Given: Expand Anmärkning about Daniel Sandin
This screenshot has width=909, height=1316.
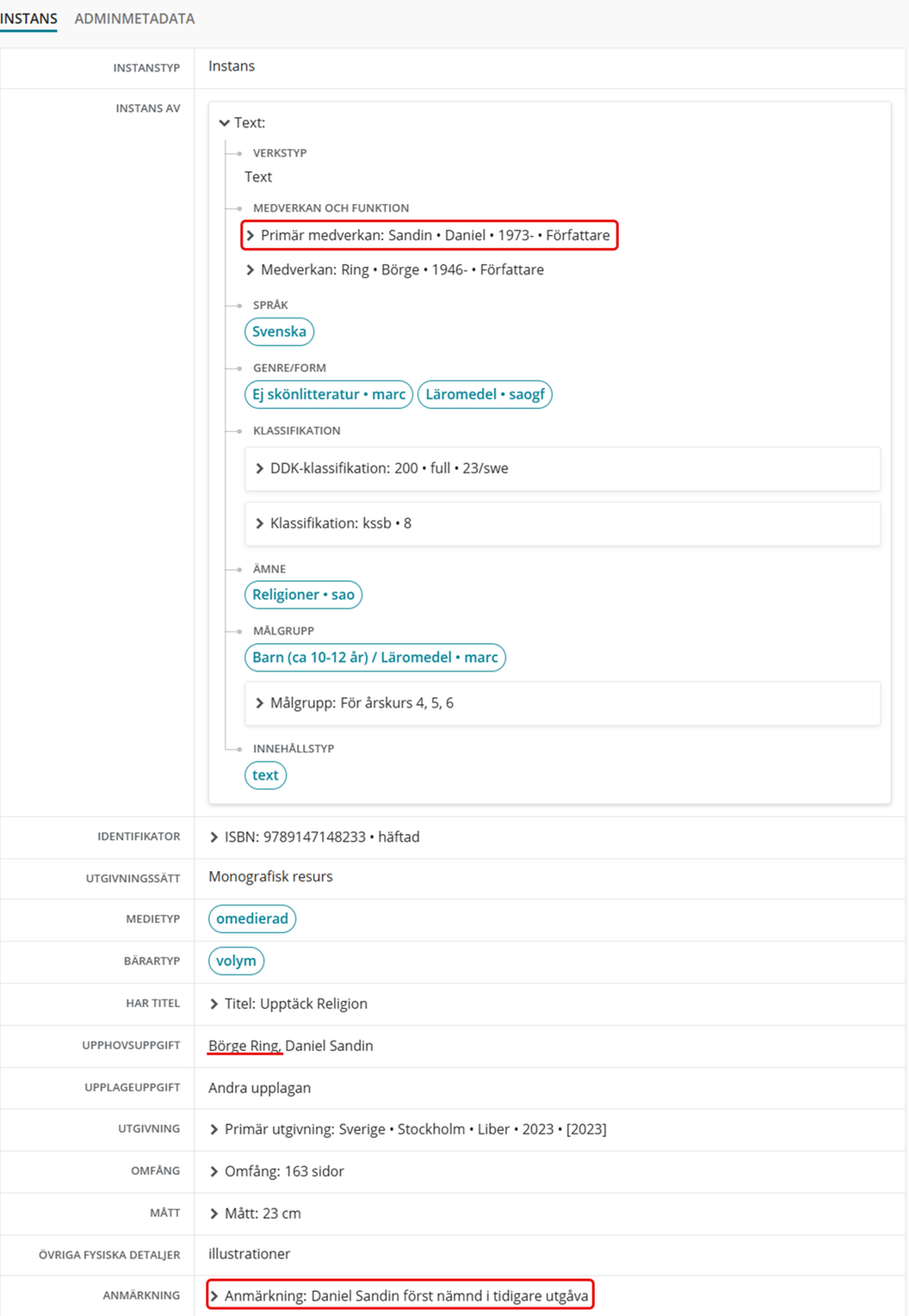Looking at the screenshot, I should [x=214, y=1295].
